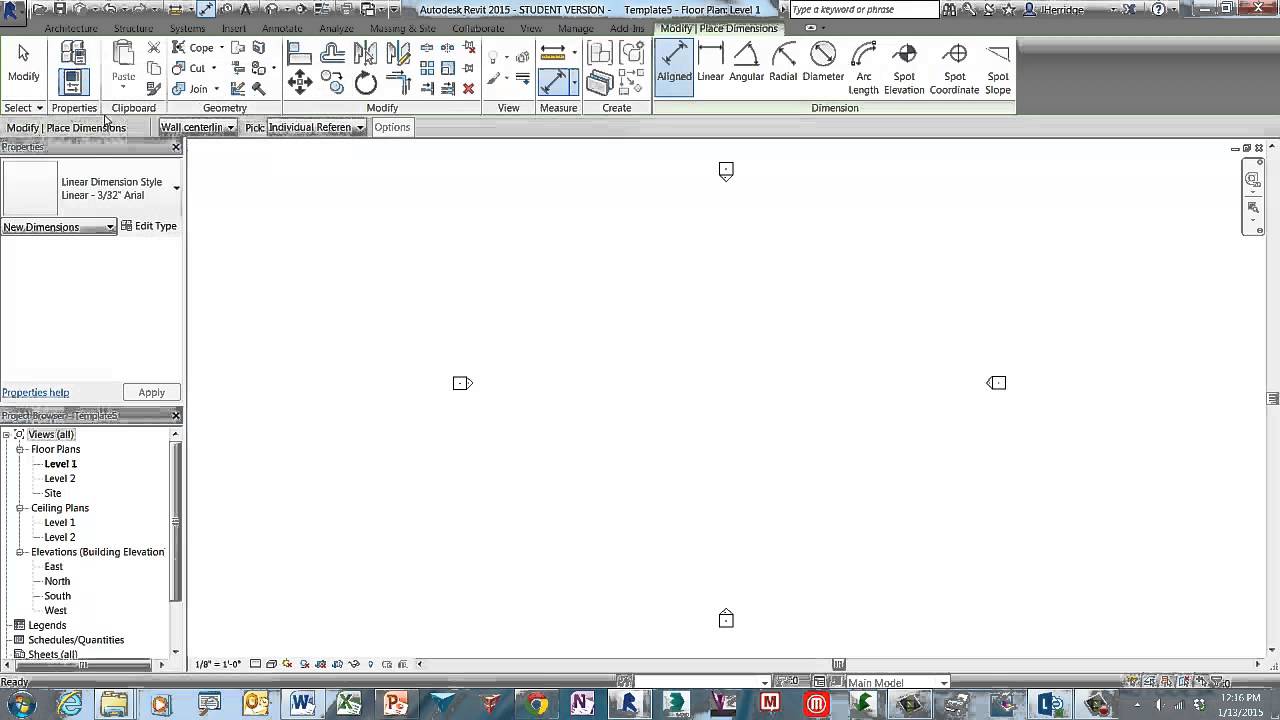Click the Windows Start button
This screenshot has width=1280, height=720.
(x=21, y=704)
